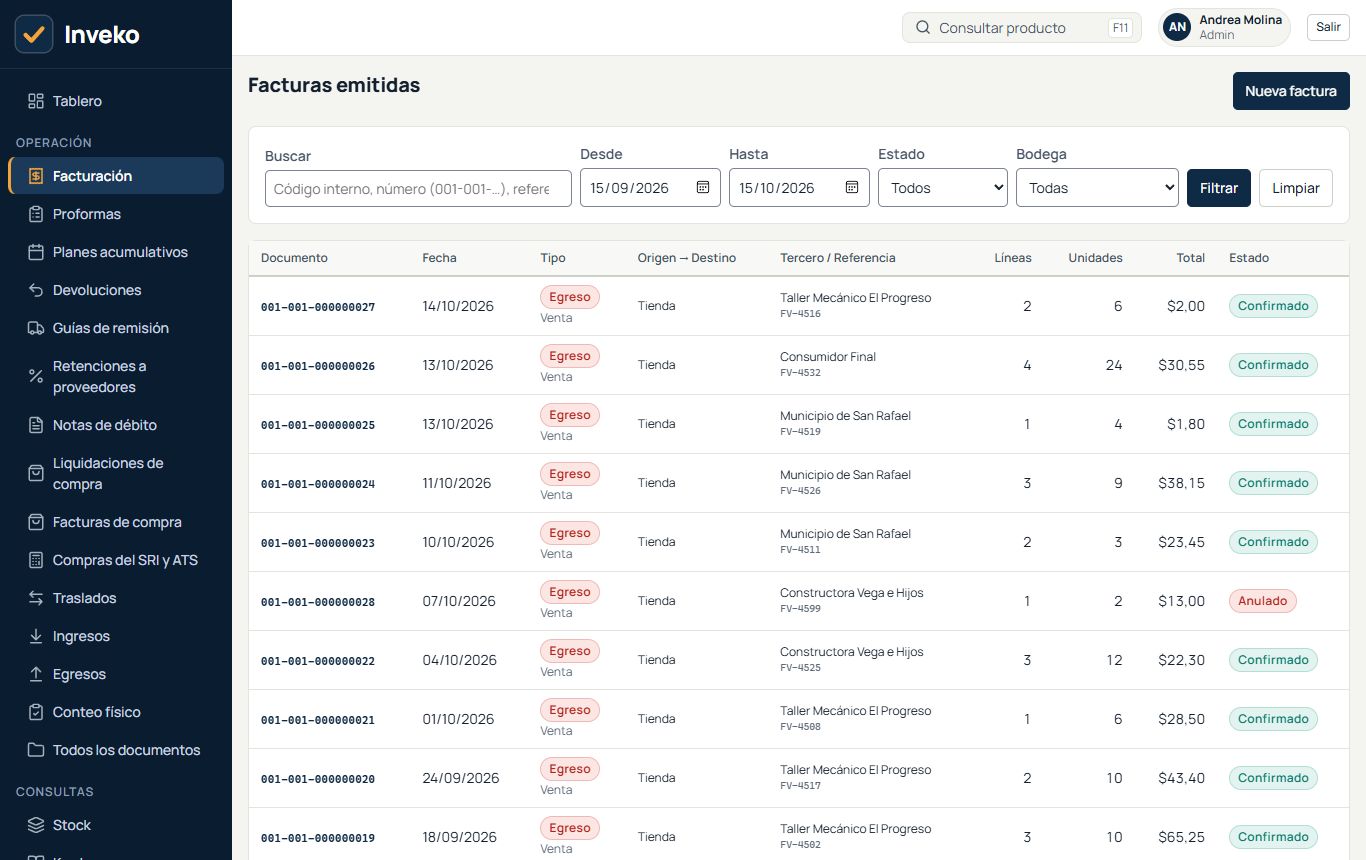
Task: Expand the Bodega dropdown
Action: click(1097, 188)
